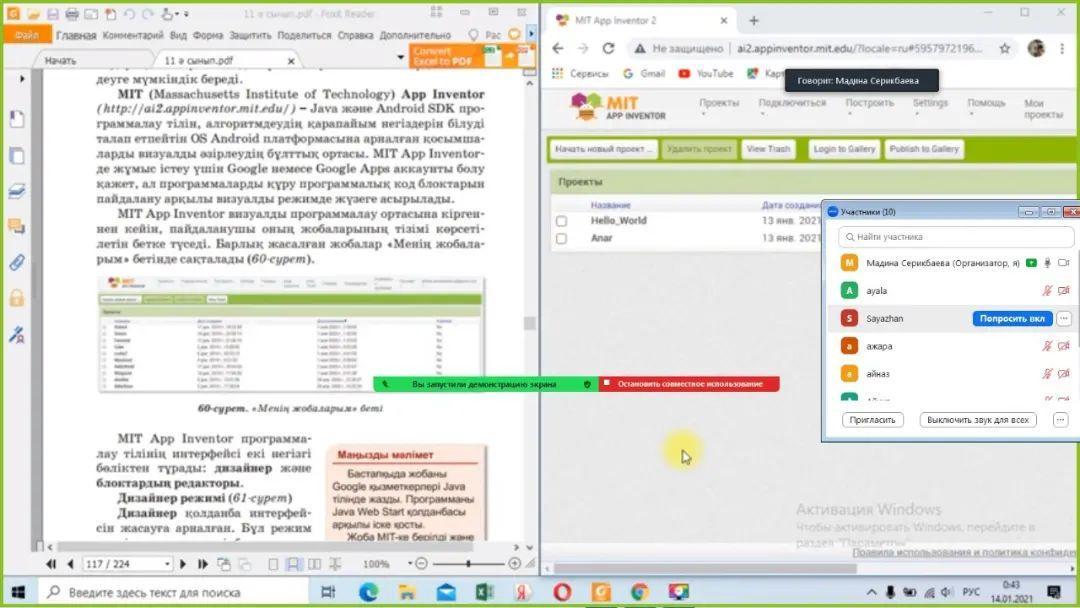Click the Convert Excel to PDF banner
1080x608 pixels.
[472, 56]
